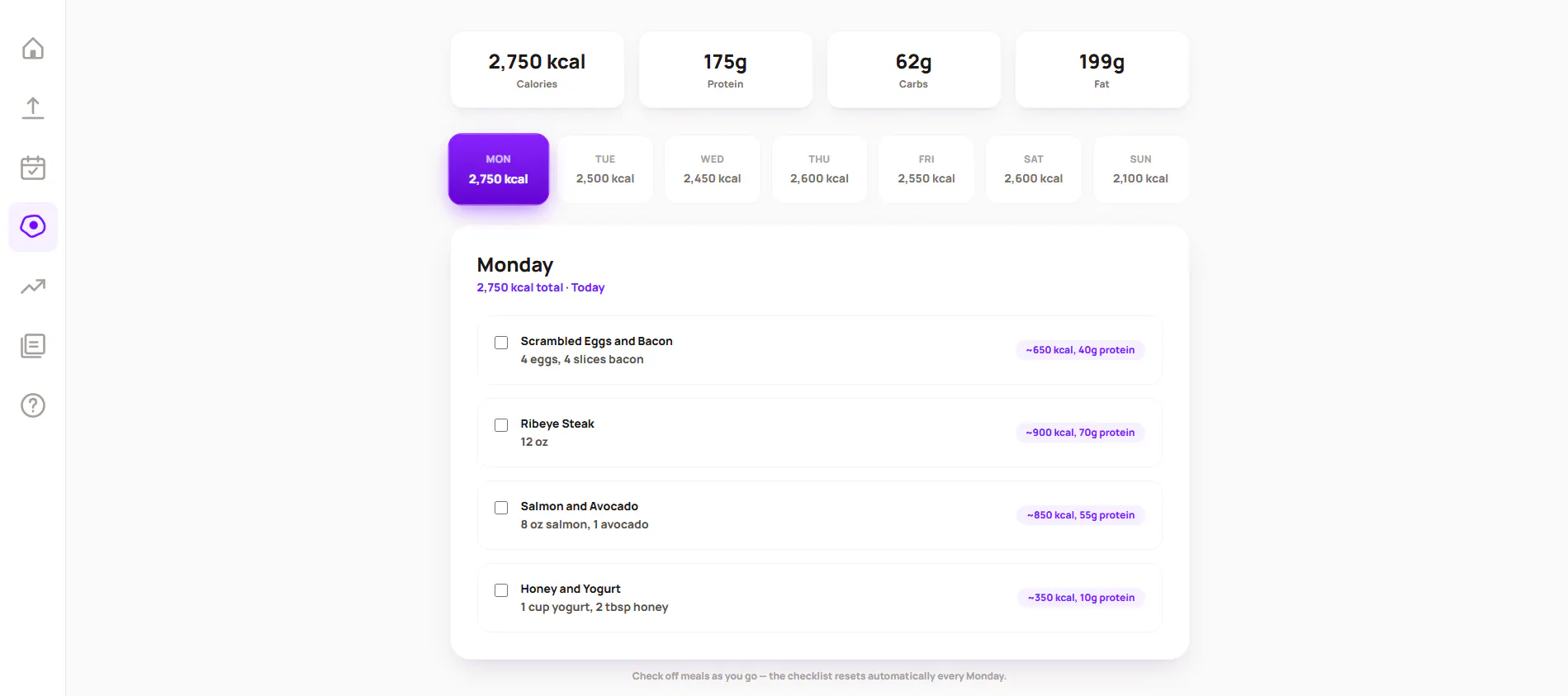Open the Home icon in the sidebar
Screen dimensions: 1568x696
[33, 49]
